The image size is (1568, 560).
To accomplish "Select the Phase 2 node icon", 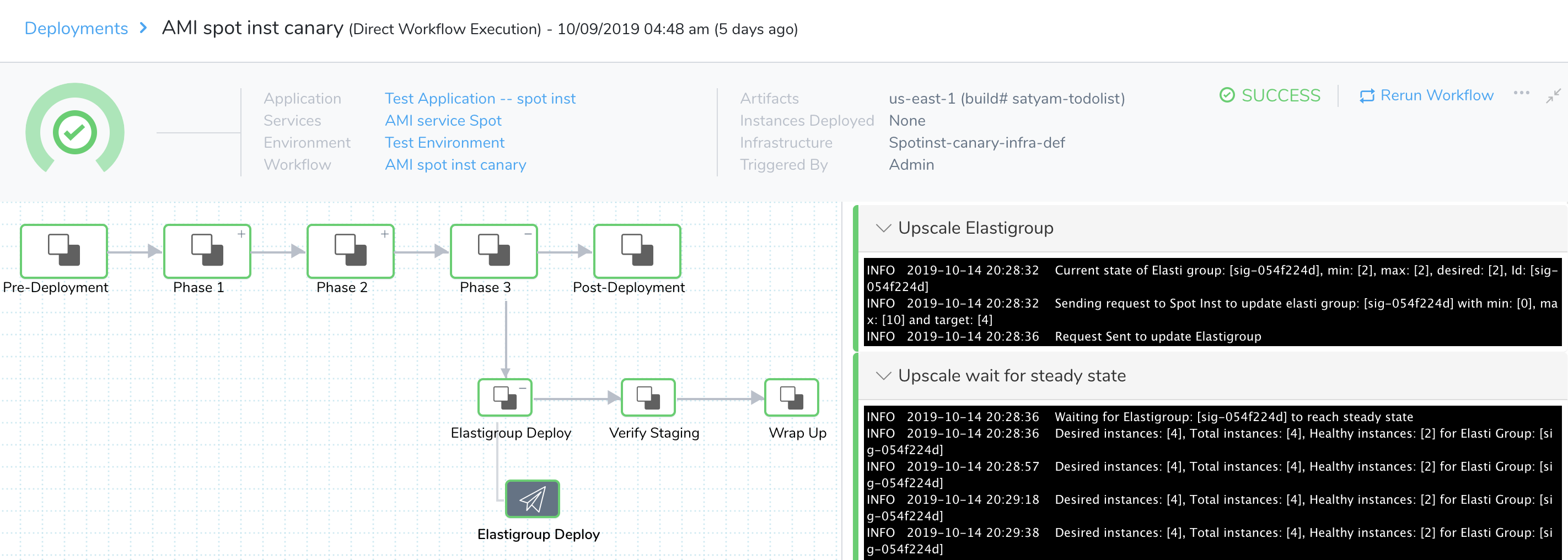I will tap(351, 251).
